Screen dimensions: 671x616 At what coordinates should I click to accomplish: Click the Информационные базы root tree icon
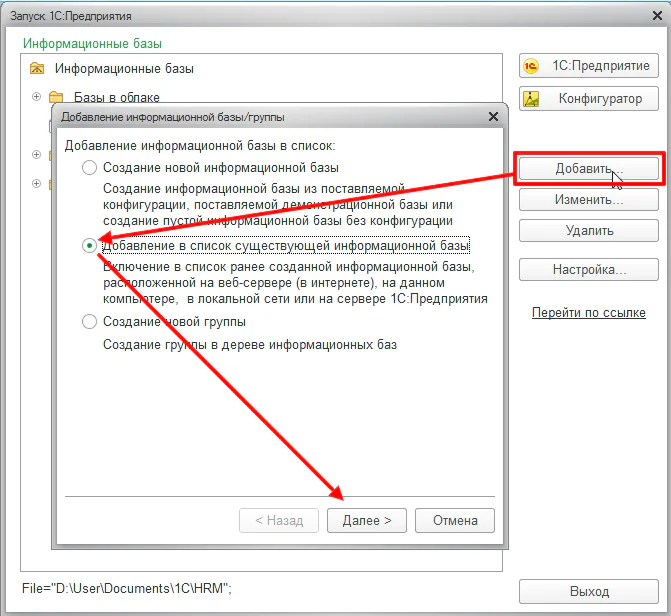coord(37,69)
